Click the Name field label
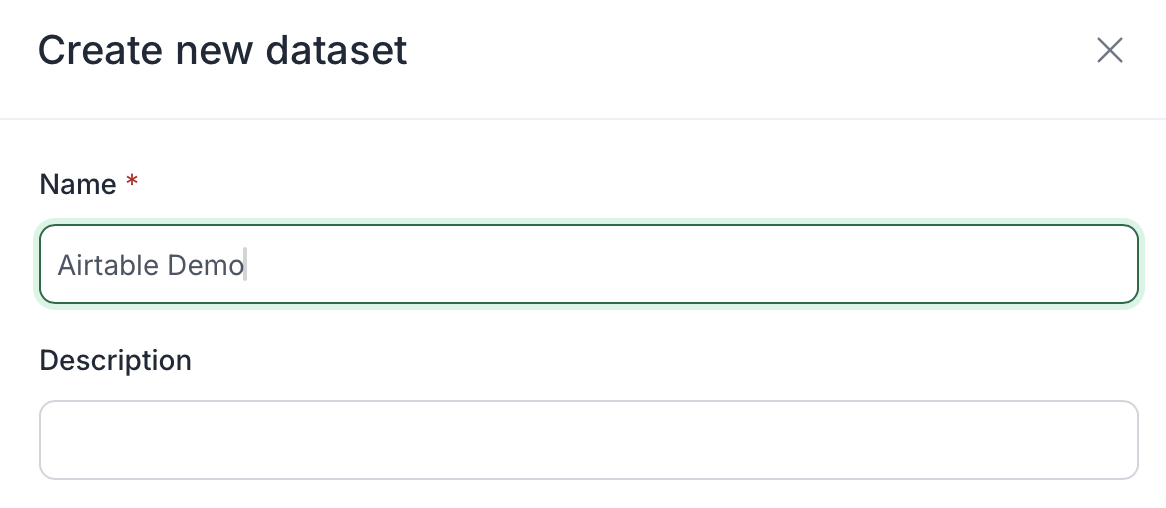The width and height of the screenshot is (1166, 508). 78,184
